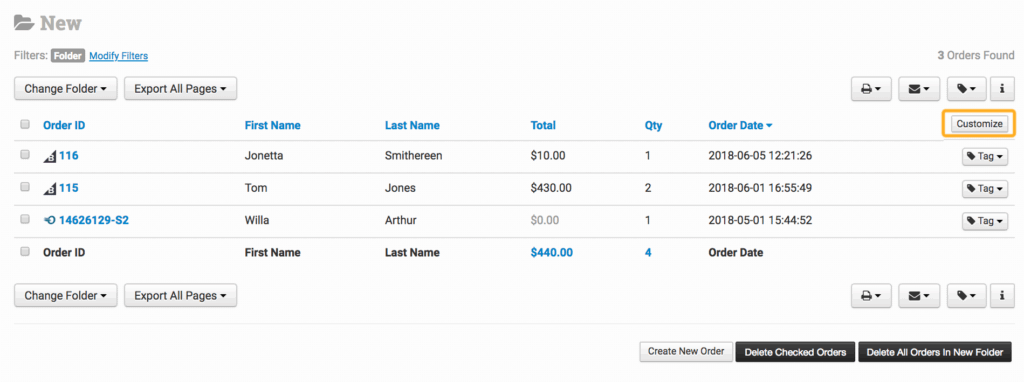The width and height of the screenshot is (1024, 382).
Task: Open the bottom tag icon dropdown
Action: click(x=966, y=296)
